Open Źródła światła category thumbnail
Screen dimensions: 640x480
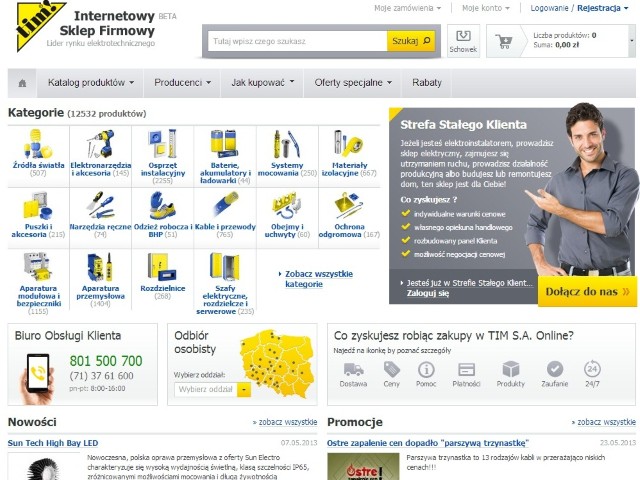click(38, 144)
